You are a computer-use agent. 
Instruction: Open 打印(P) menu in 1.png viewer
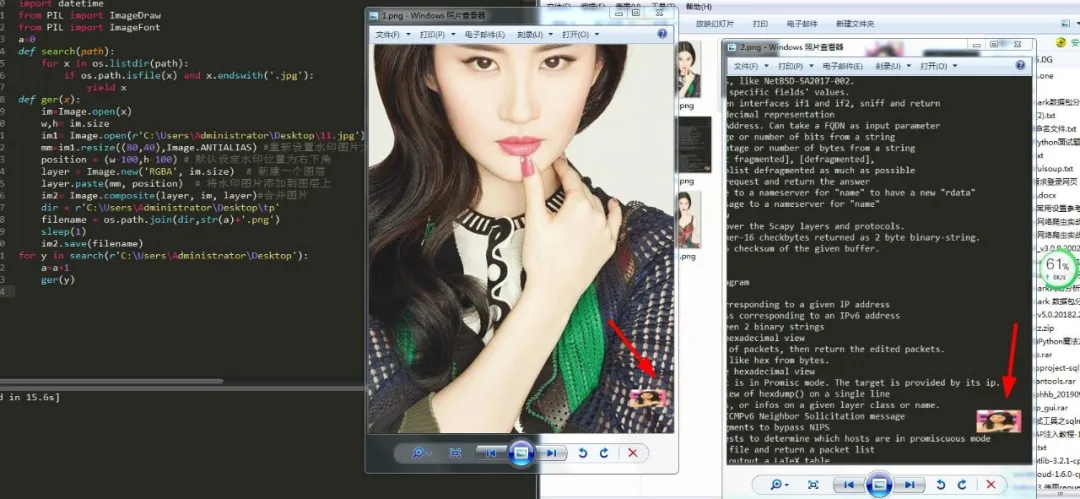[436, 34]
